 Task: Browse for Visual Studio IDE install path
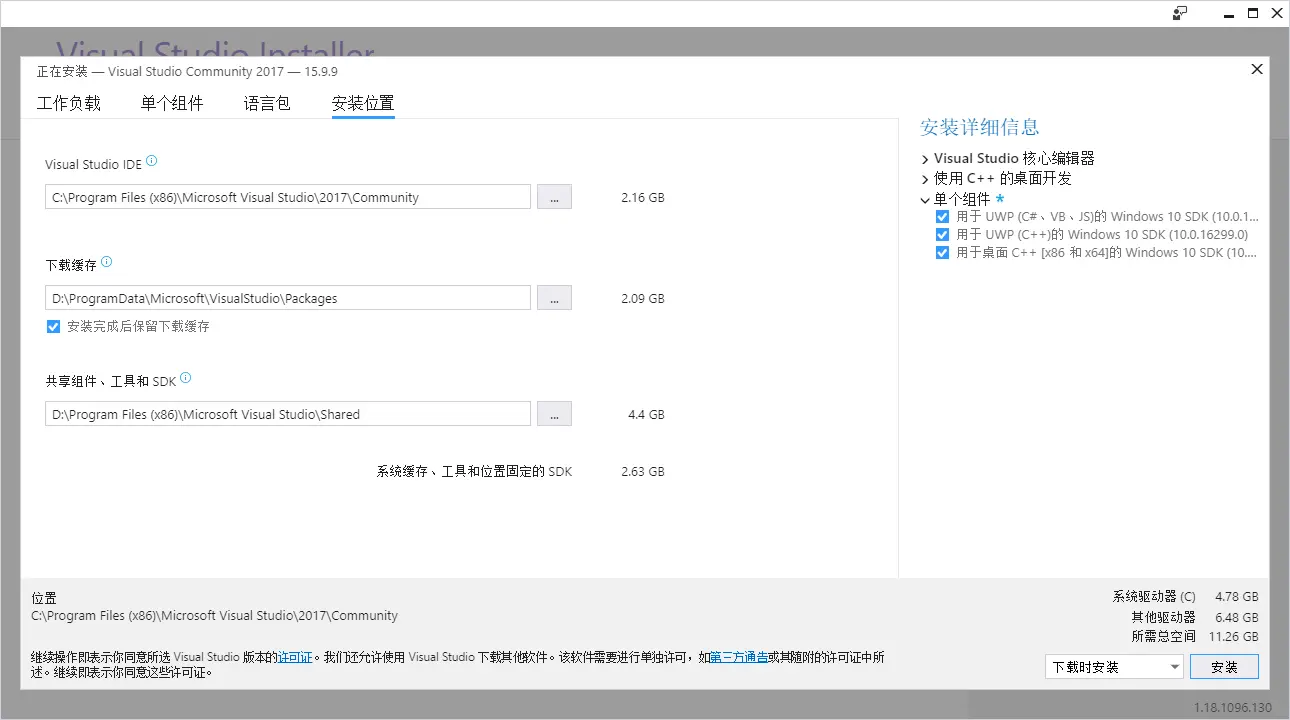pyautogui.click(x=554, y=197)
